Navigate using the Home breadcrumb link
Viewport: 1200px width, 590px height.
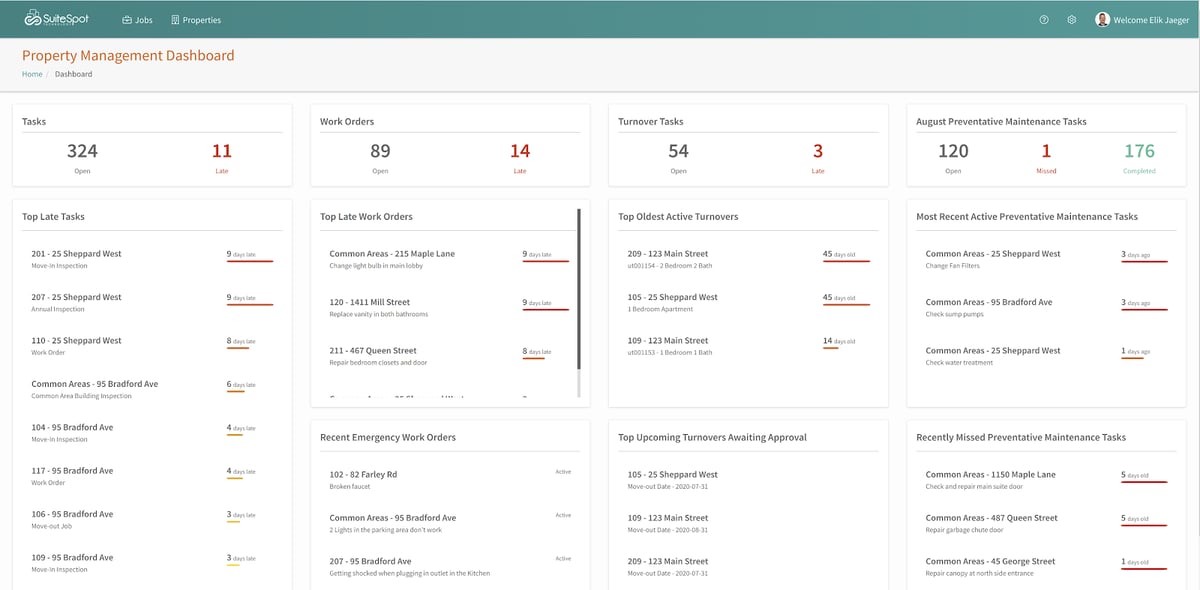[31, 73]
